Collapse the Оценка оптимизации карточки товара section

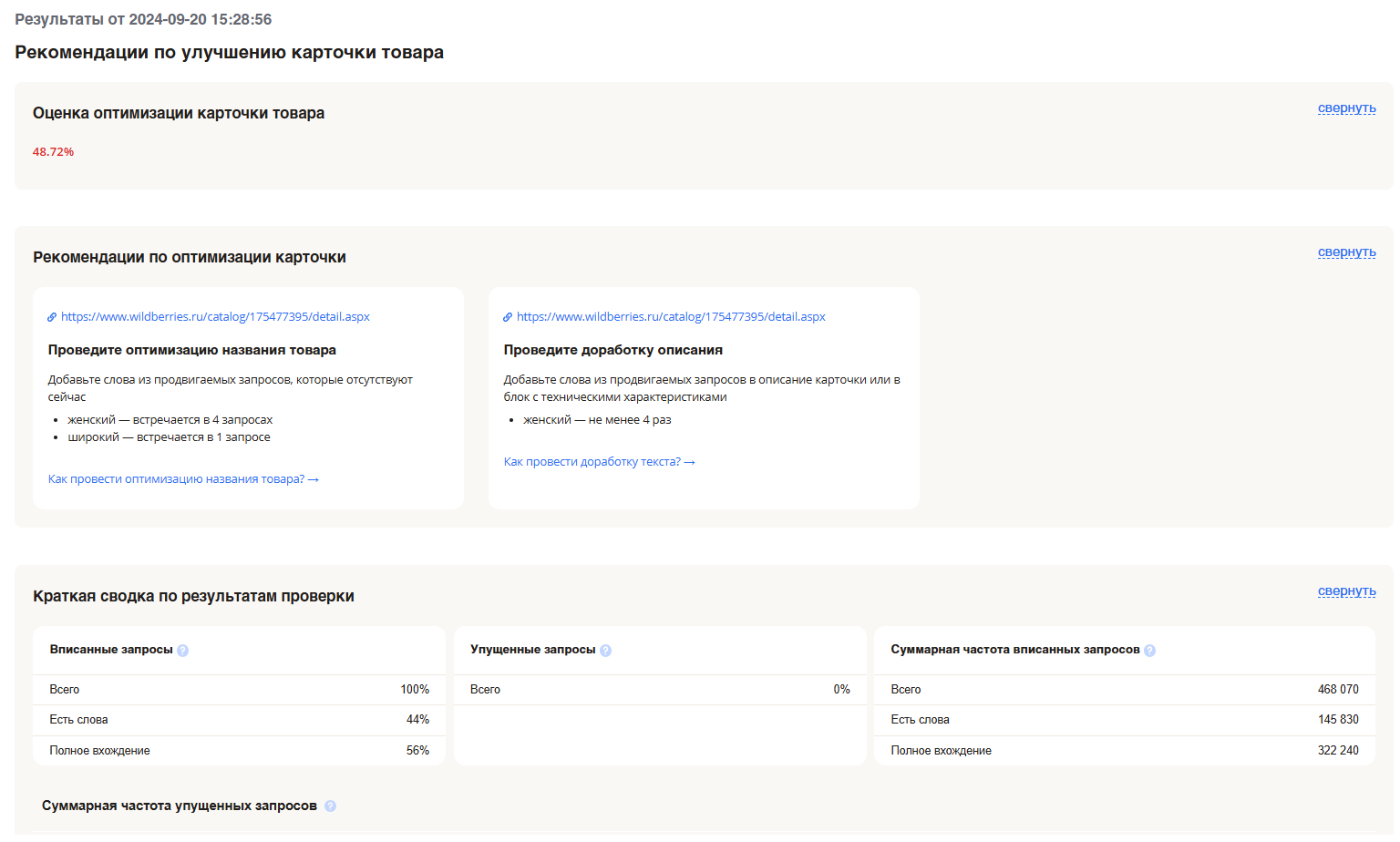click(1346, 108)
